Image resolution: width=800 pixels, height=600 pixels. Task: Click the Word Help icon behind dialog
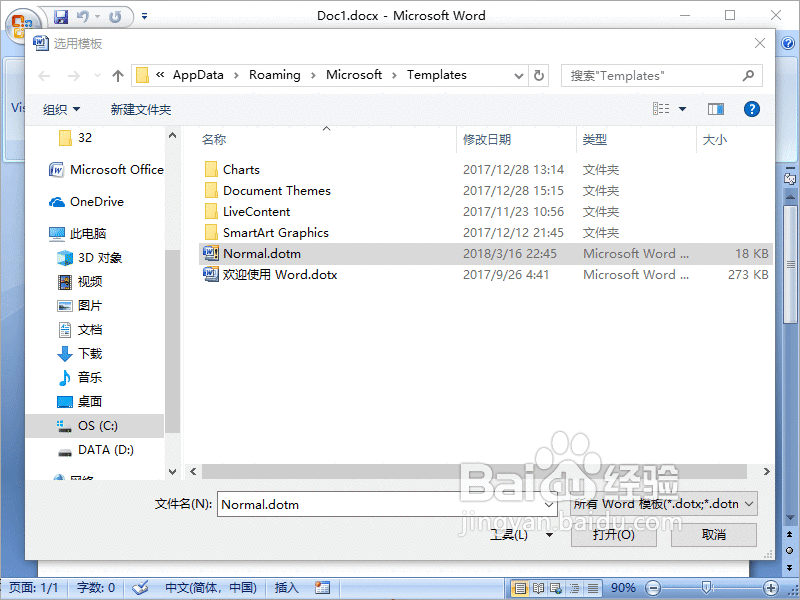pyautogui.click(x=788, y=43)
